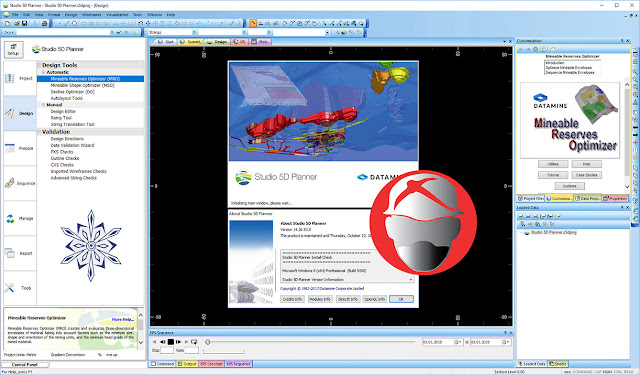Switch to the Sheets tab
The height and width of the screenshot is (375, 640).
tap(558, 364)
